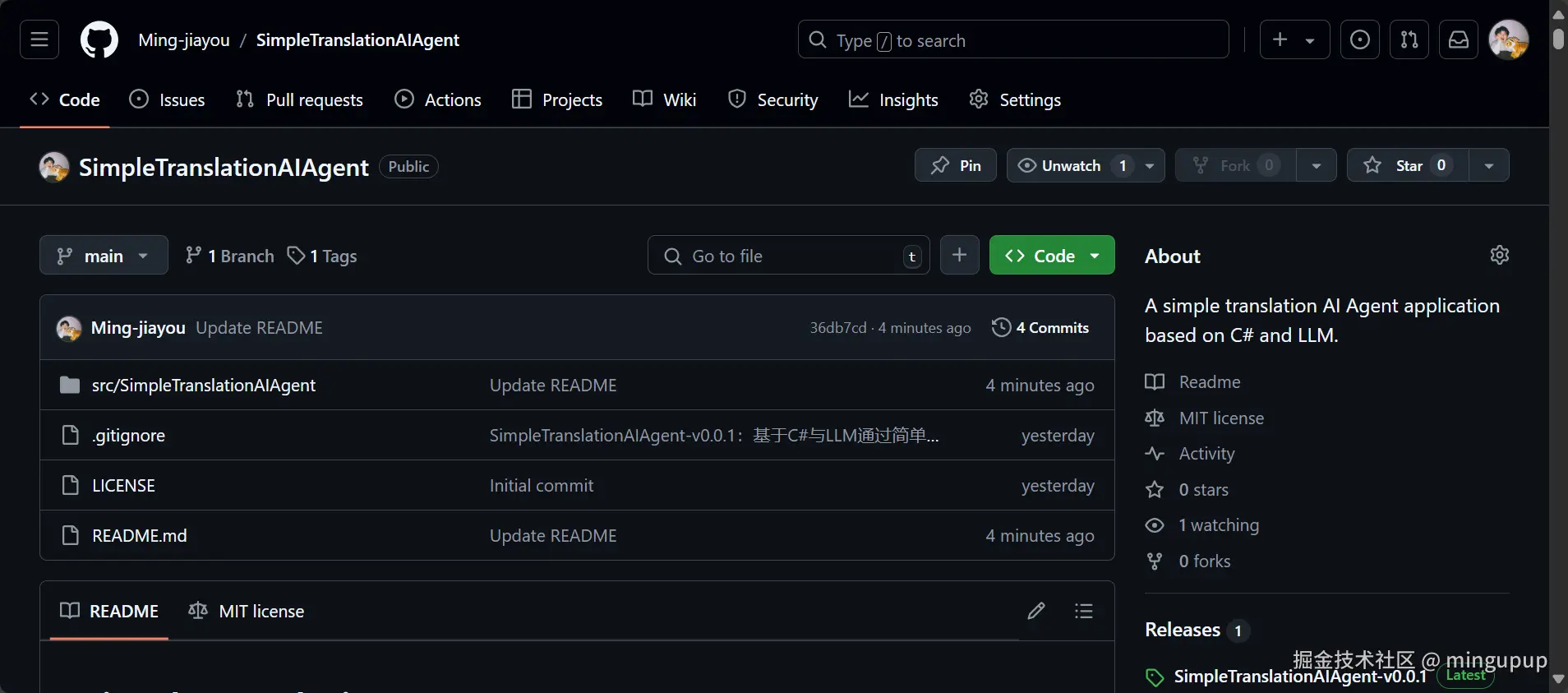Star this repository
This screenshot has width=1568, height=693.
click(1408, 165)
